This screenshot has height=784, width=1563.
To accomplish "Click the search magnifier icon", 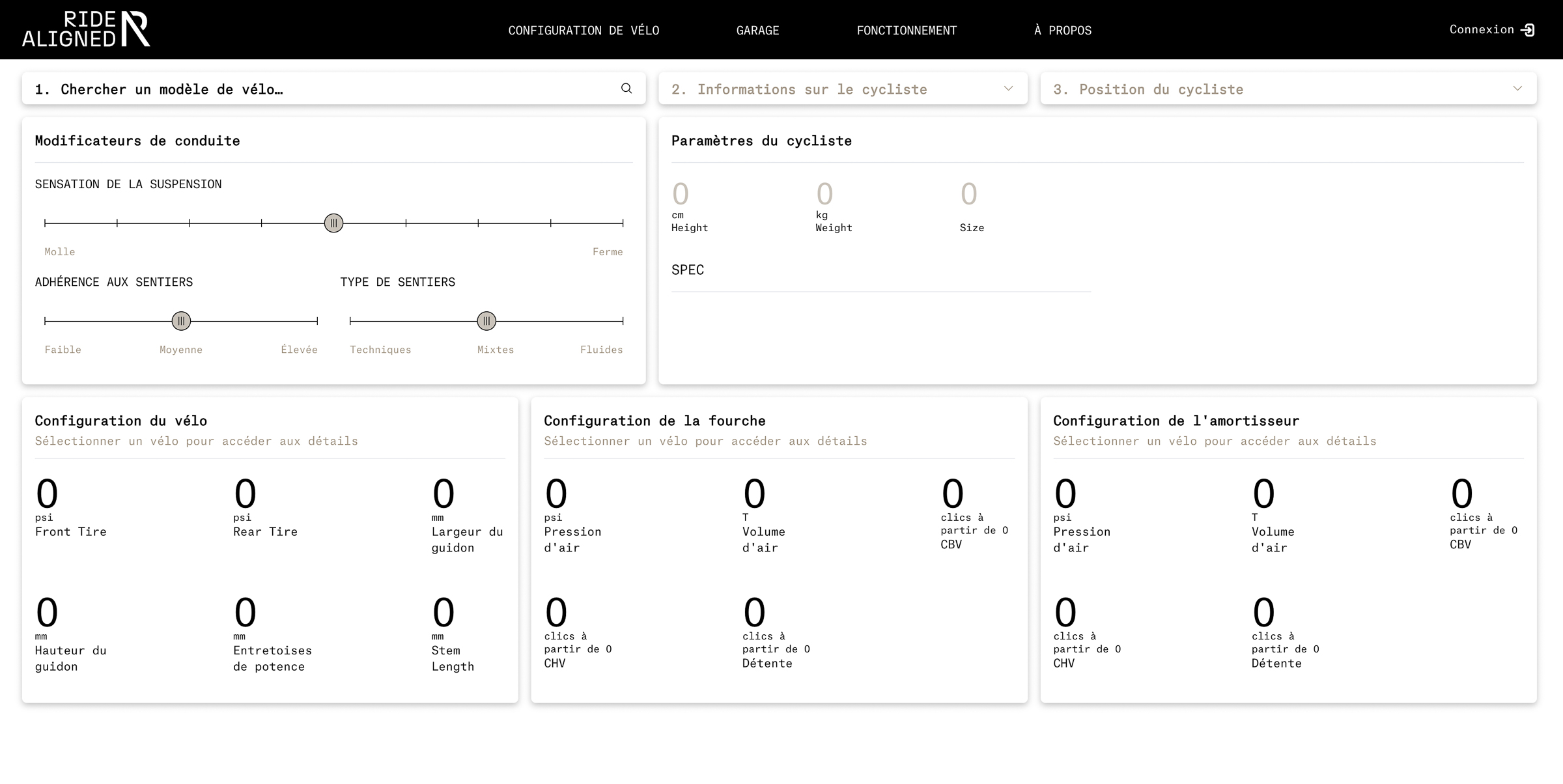I will tap(626, 89).
